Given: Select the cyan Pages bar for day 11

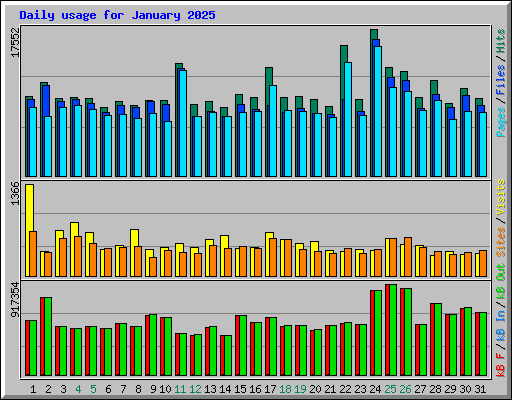Looking at the screenshot, I should click(183, 123).
